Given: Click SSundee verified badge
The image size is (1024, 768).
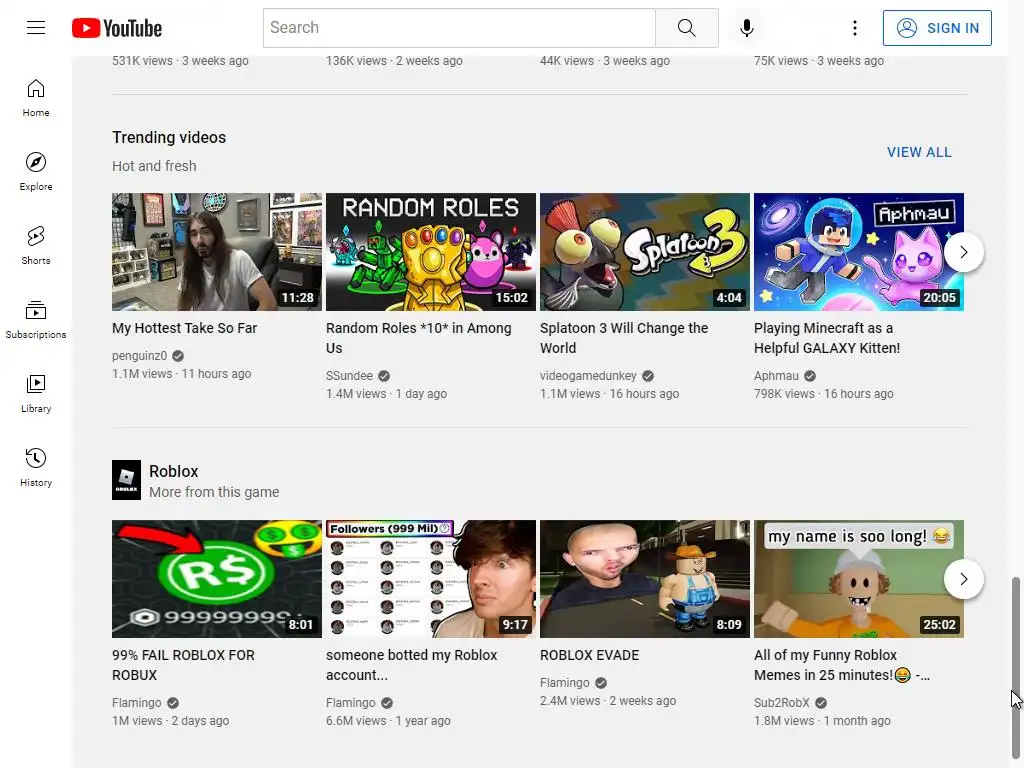Looking at the screenshot, I should point(384,376).
